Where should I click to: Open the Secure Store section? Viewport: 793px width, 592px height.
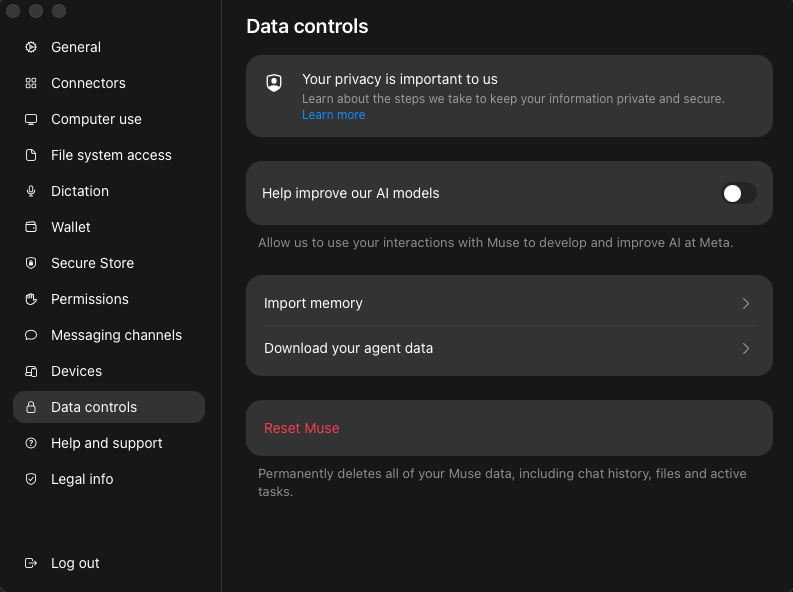(x=109, y=263)
